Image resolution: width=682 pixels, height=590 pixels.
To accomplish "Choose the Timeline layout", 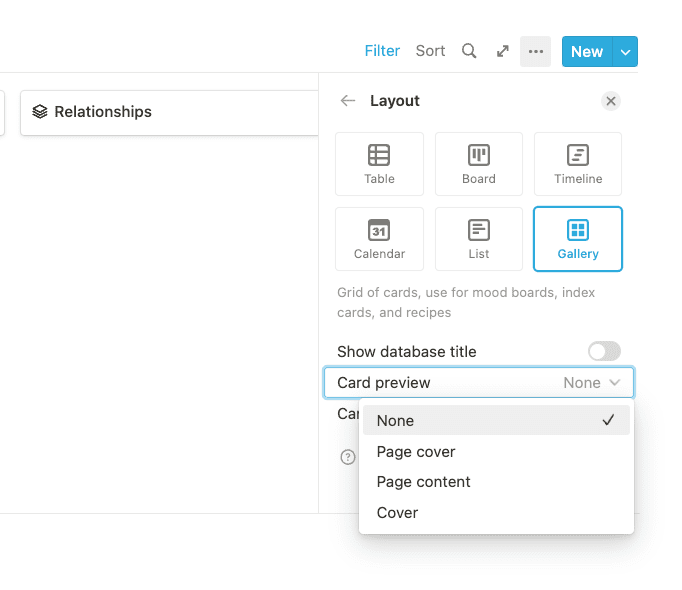I will (x=578, y=164).
